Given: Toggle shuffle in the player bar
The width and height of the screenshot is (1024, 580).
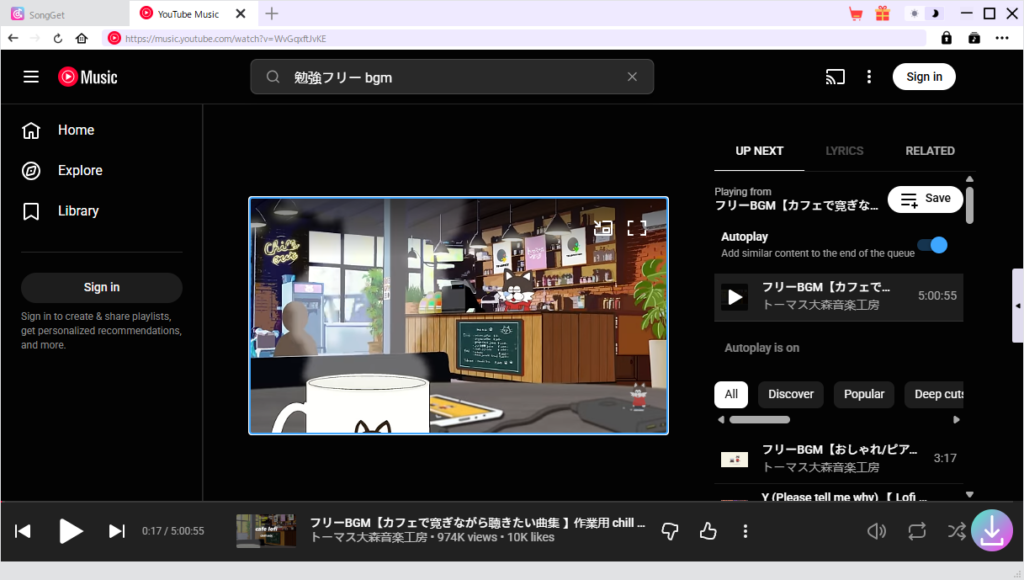Looking at the screenshot, I should (x=955, y=531).
